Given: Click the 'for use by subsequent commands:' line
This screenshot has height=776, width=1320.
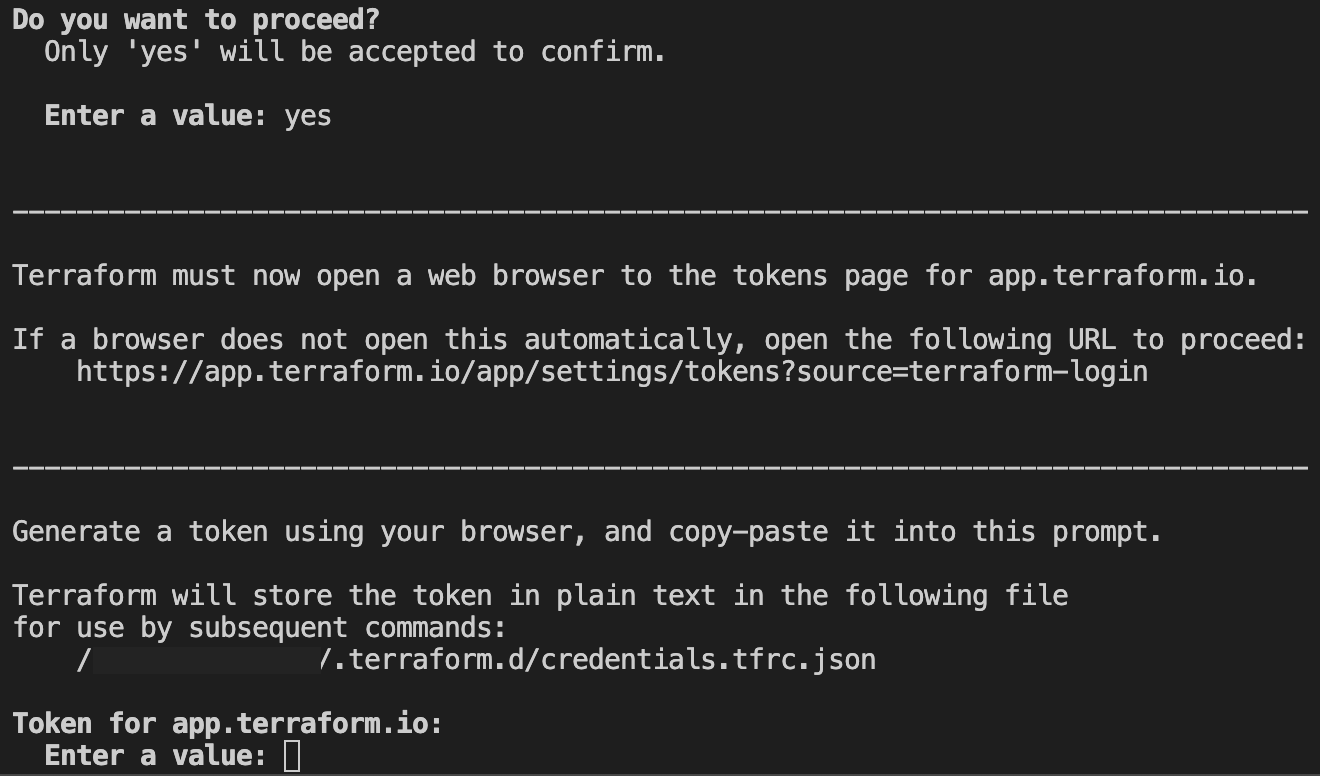Looking at the screenshot, I should (x=260, y=628).
